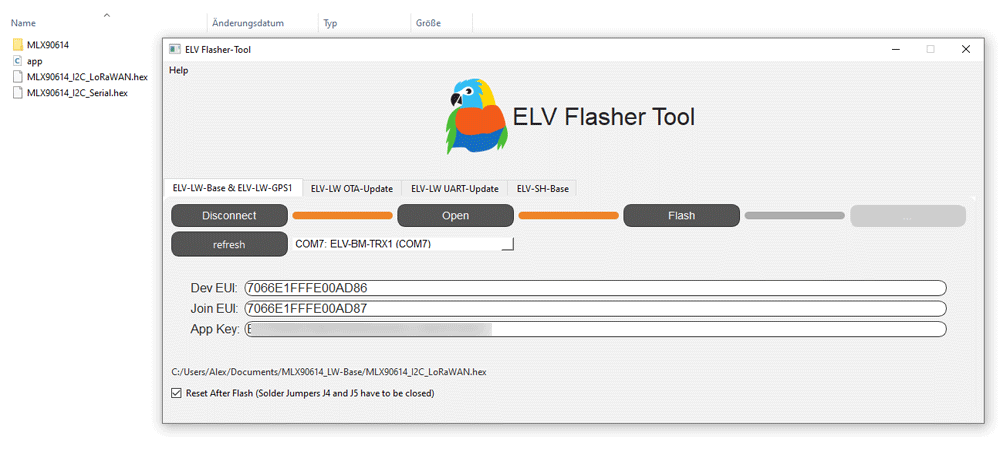Click the refresh button
1000x450 pixels.
[x=229, y=244]
